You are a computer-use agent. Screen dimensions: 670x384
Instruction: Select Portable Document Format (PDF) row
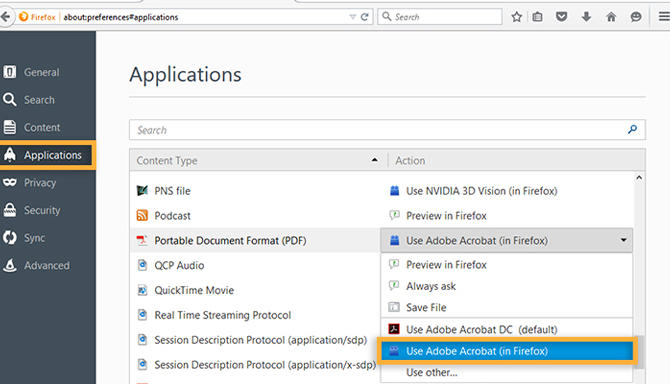255,240
